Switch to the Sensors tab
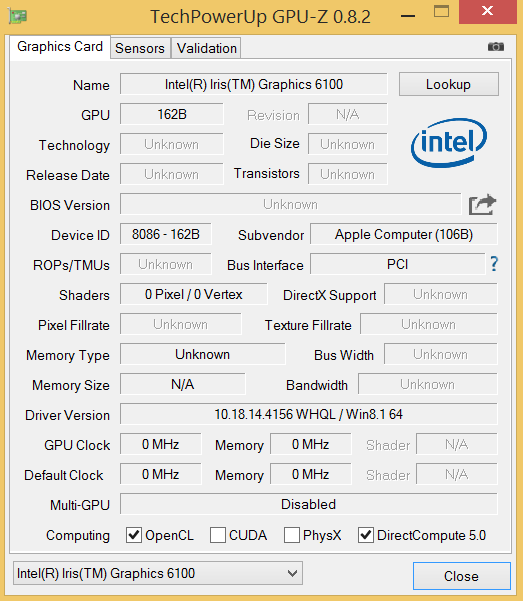 [x=140, y=48]
